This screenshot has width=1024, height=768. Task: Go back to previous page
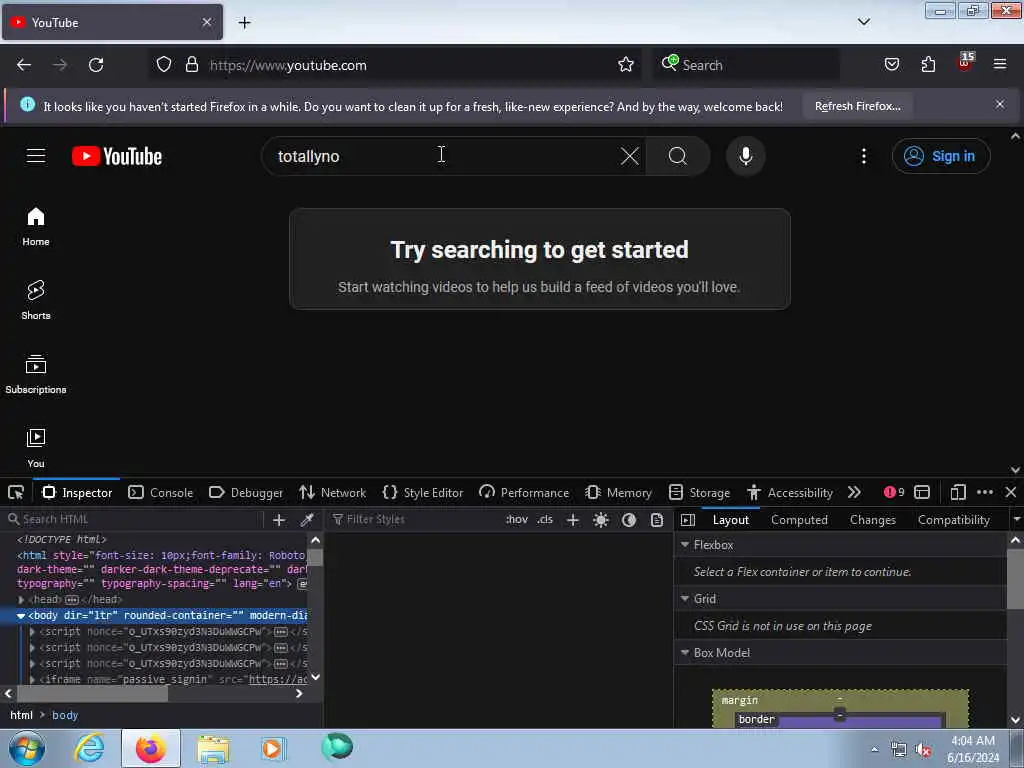[24, 65]
